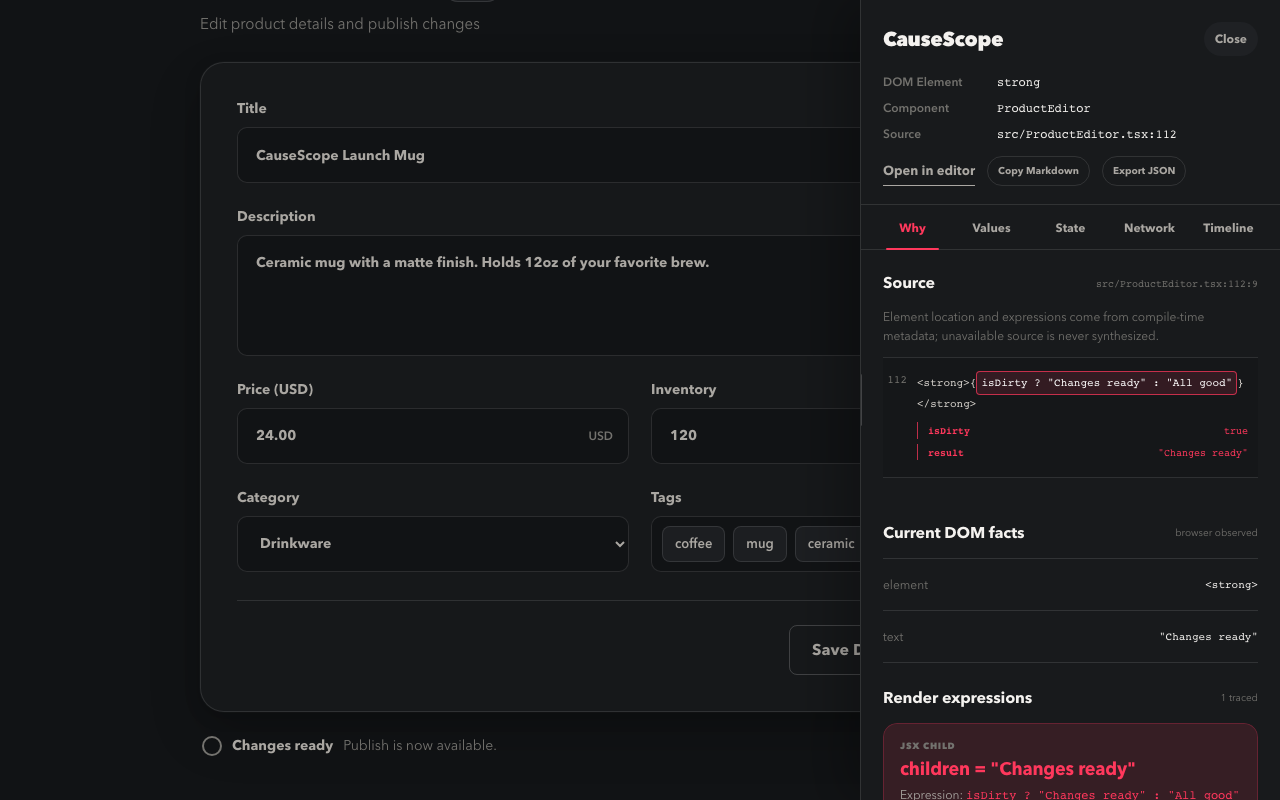The width and height of the screenshot is (1280, 800).
Task: Open the Category dropdown Drinkware
Action: pos(432,544)
